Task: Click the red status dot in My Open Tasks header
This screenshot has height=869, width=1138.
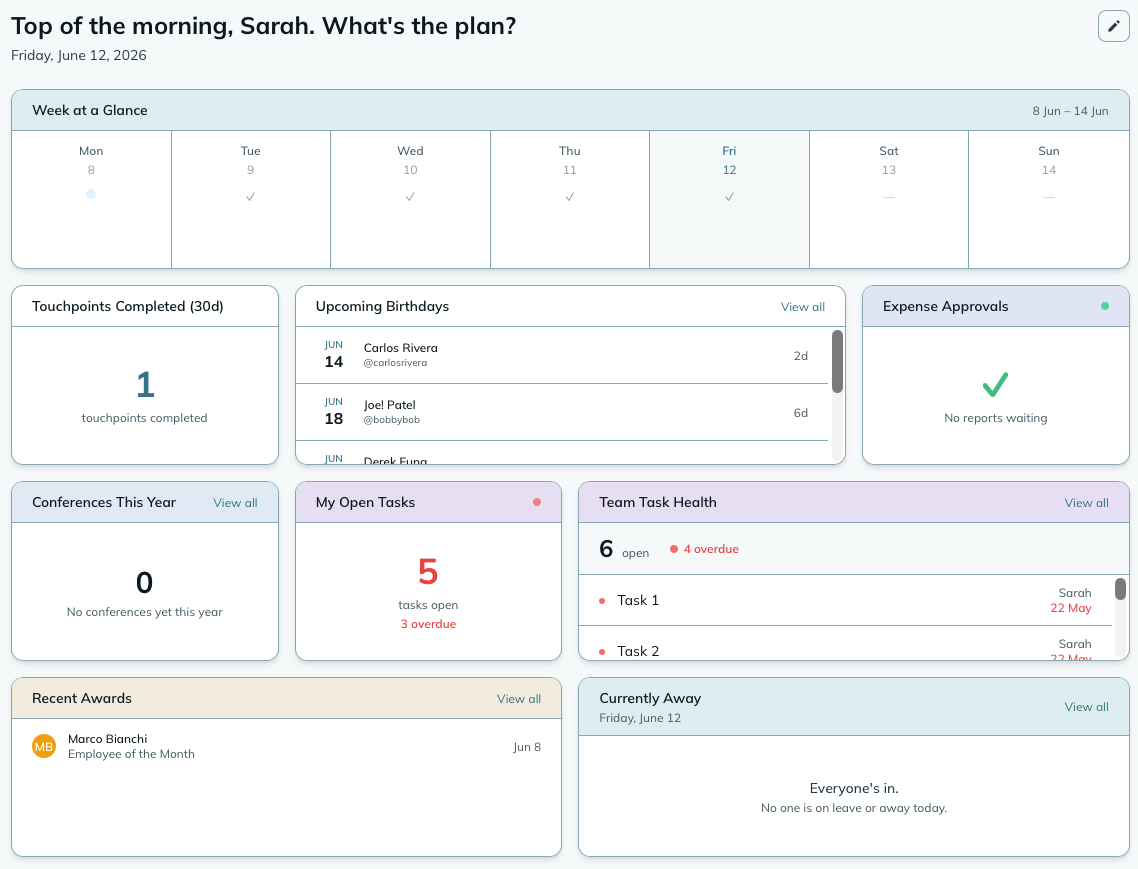Action: tap(537, 502)
